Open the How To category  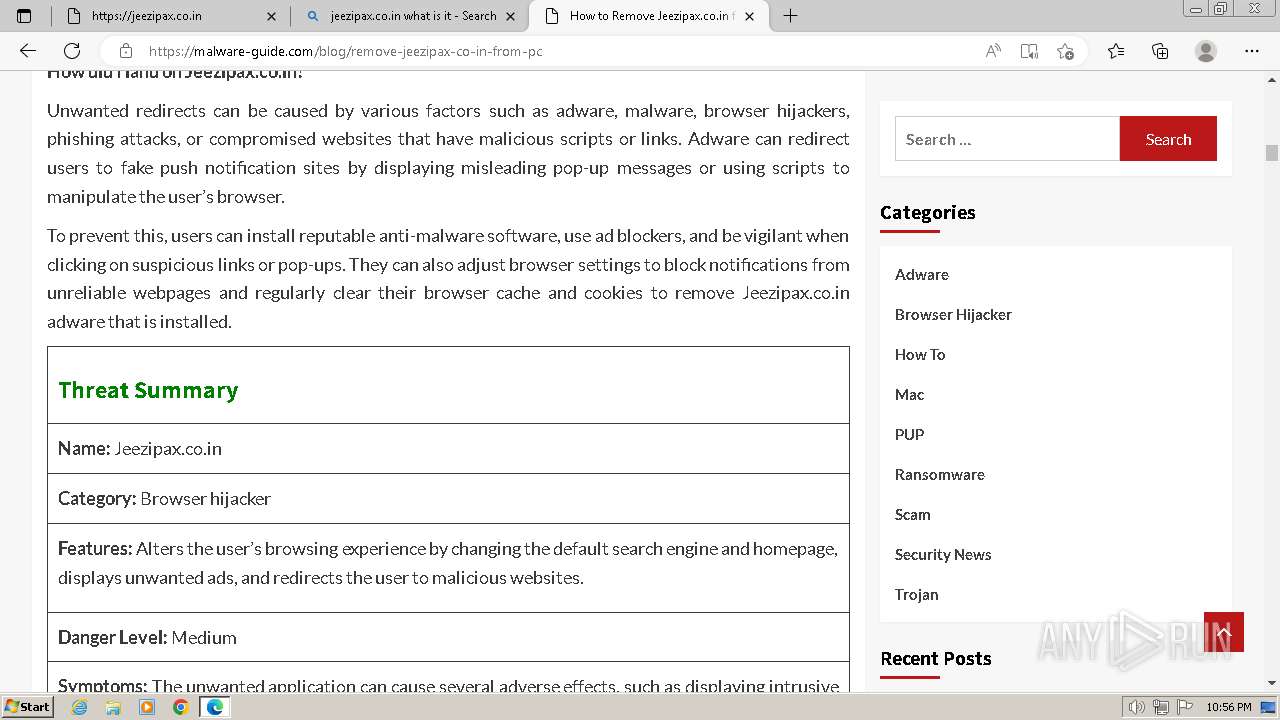(x=920, y=354)
